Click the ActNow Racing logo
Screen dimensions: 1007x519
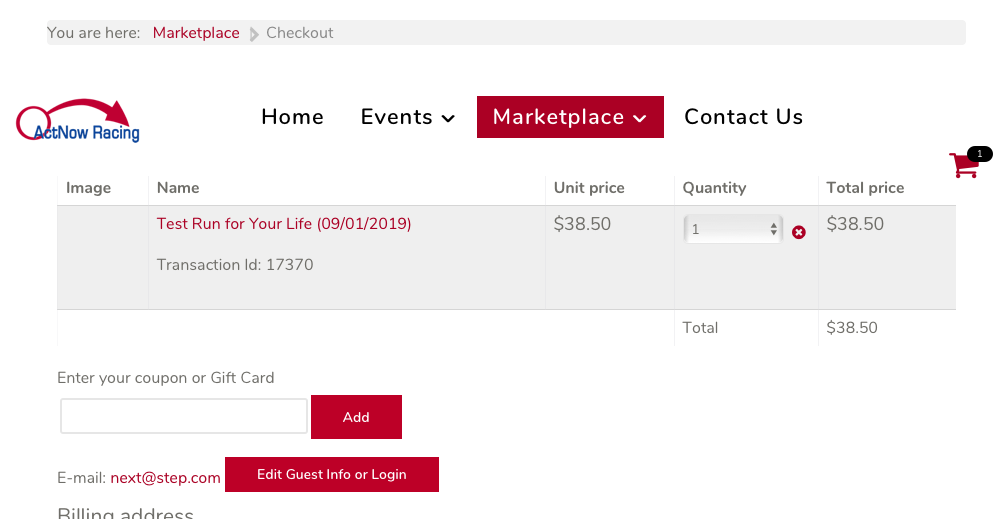point(79,121)
